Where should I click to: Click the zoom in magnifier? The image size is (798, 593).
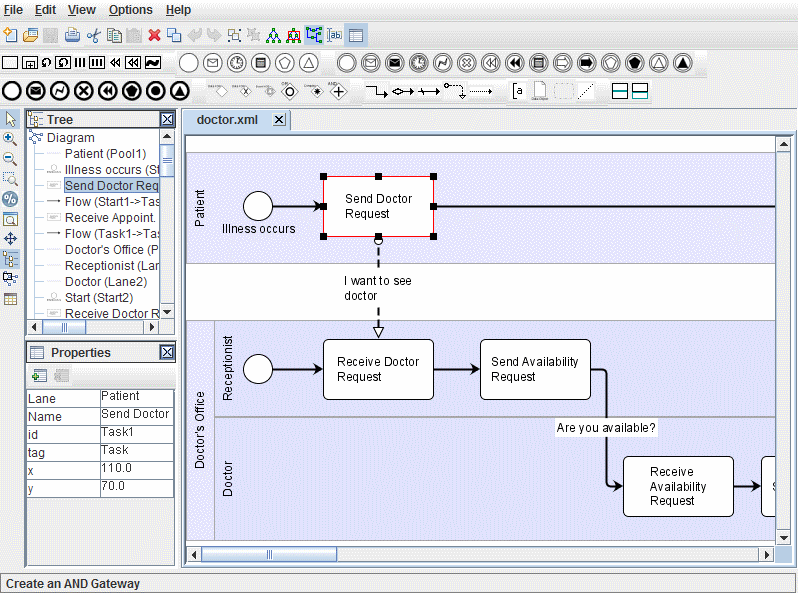(10, 139)
